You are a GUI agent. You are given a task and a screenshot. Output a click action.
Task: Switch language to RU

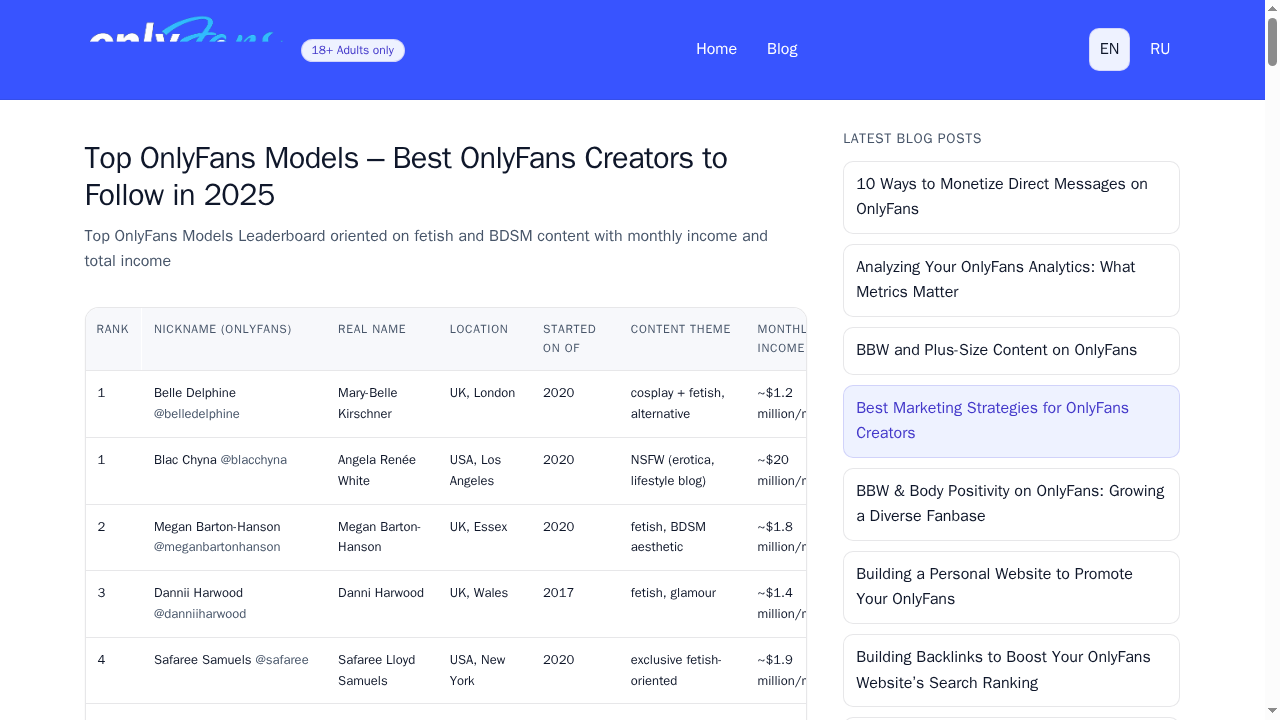(x=1160, y=49)
